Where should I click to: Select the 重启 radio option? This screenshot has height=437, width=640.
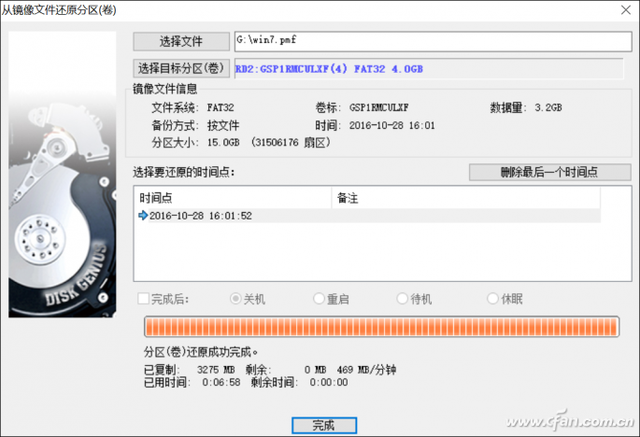[318, 299]
